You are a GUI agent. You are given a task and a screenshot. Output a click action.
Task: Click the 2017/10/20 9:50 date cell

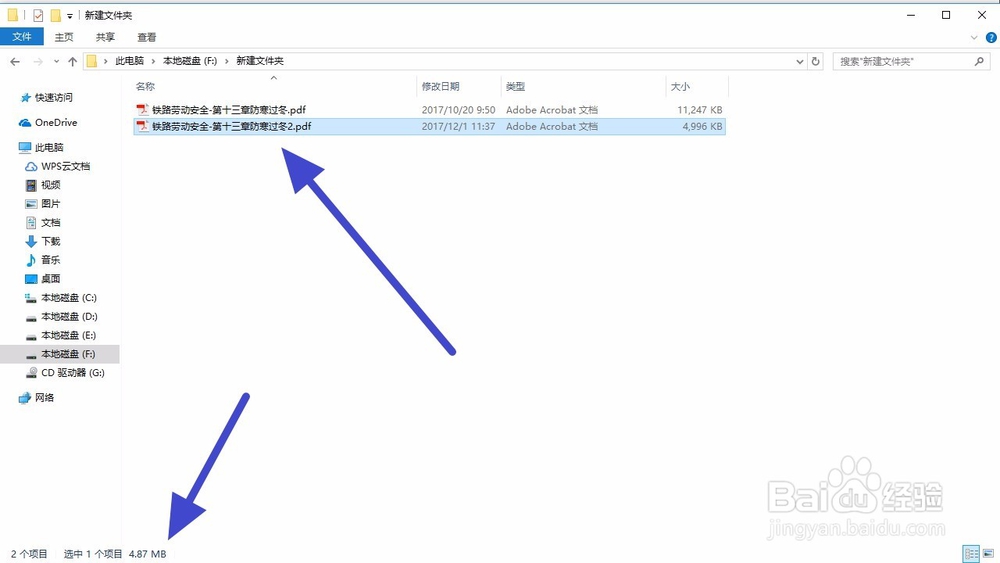(458, 110)
